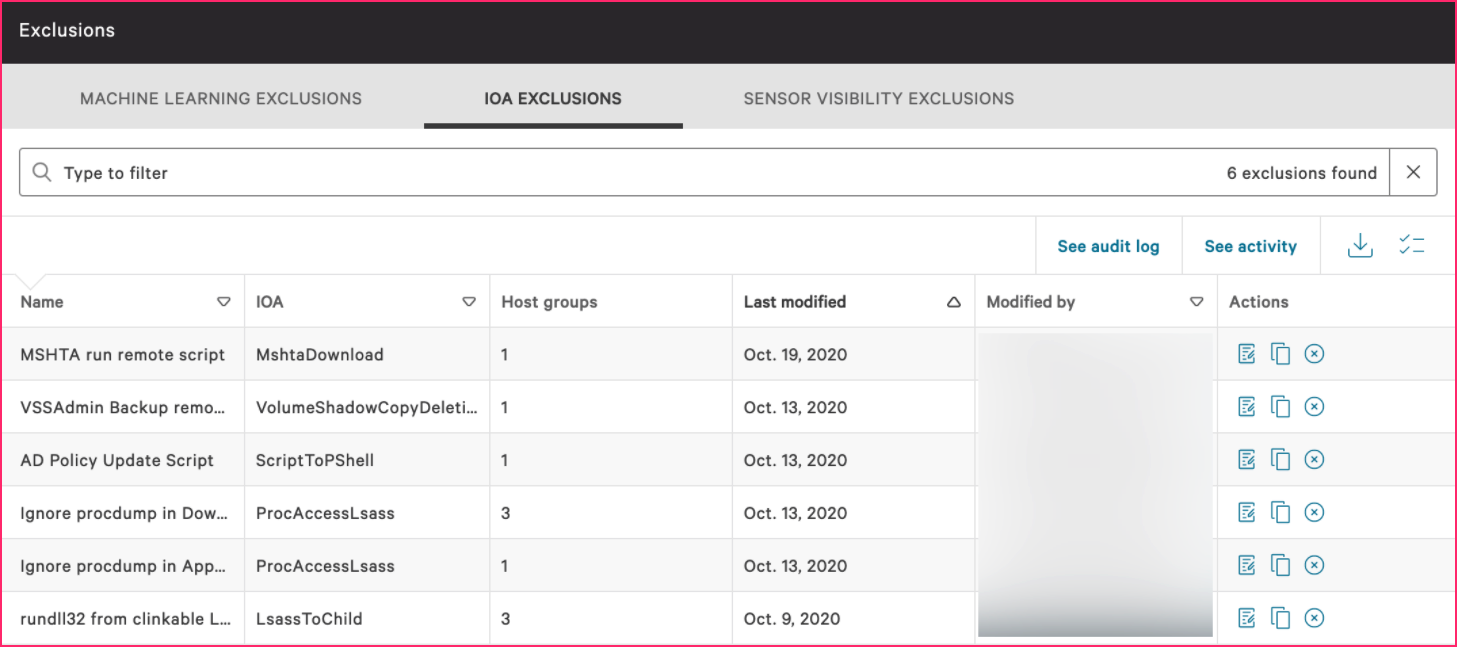Duplicate the AD Policy Update Script exclusion
1457x647 pixels.
click(1281, 460)
